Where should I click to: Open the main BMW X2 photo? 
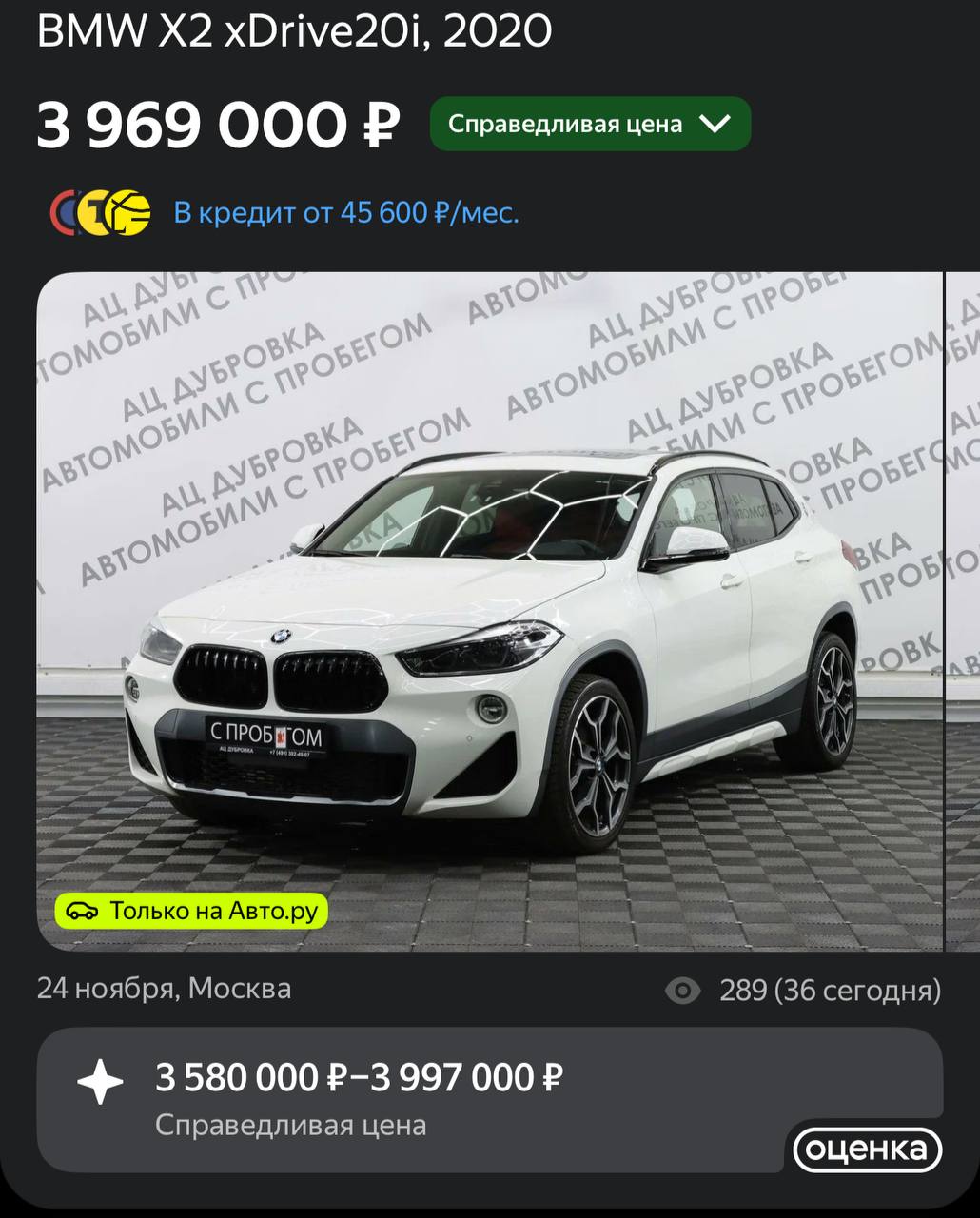click(489, 611)
